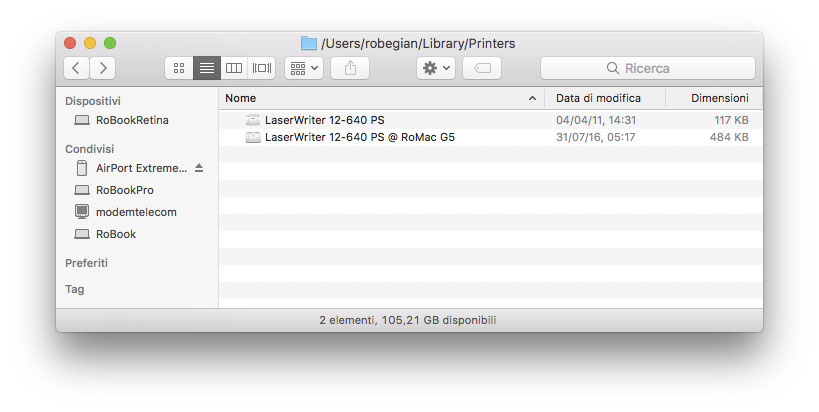This screenshot has height=412, width=819.
Task: Click the 117 KB size value
Action: (731, 120)
